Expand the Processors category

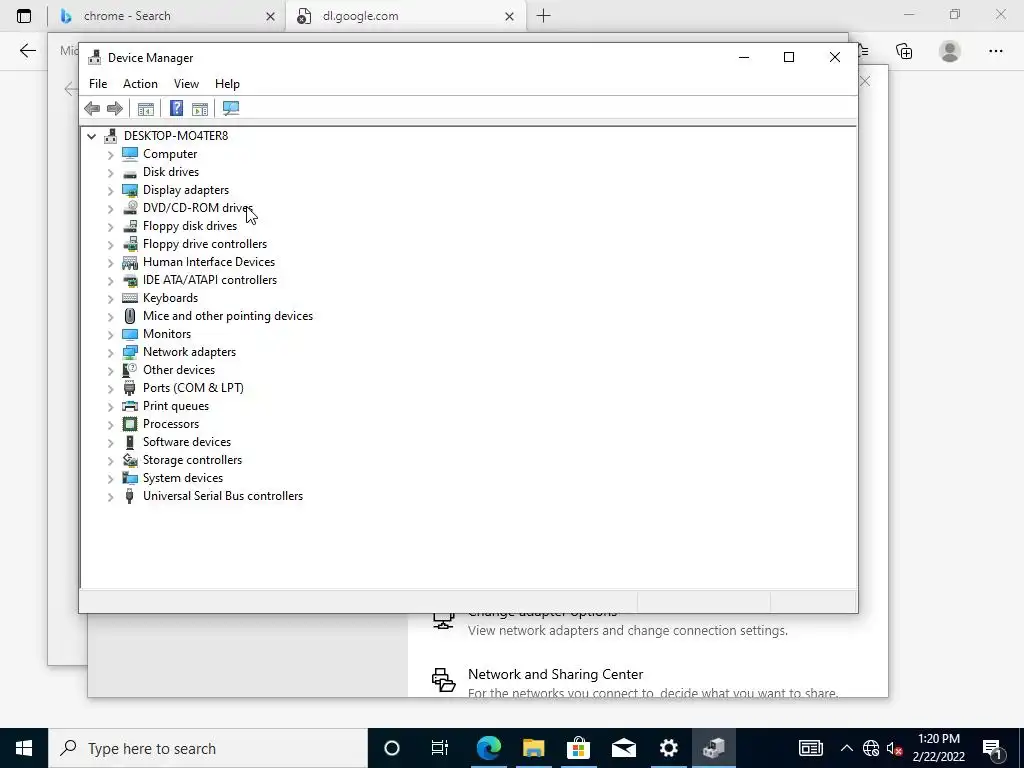110,424
